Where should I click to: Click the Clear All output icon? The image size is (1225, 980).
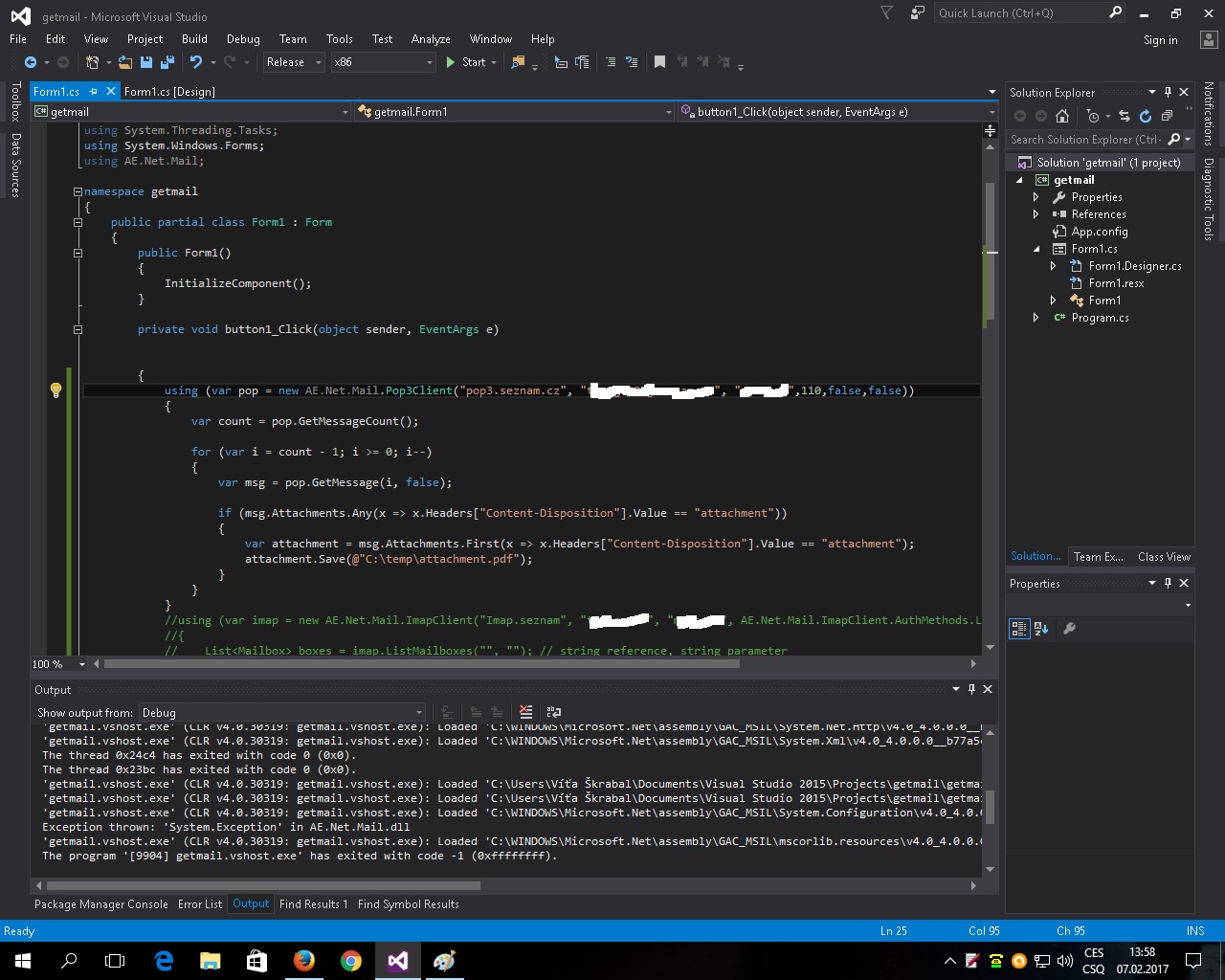[x=525, y=712]
